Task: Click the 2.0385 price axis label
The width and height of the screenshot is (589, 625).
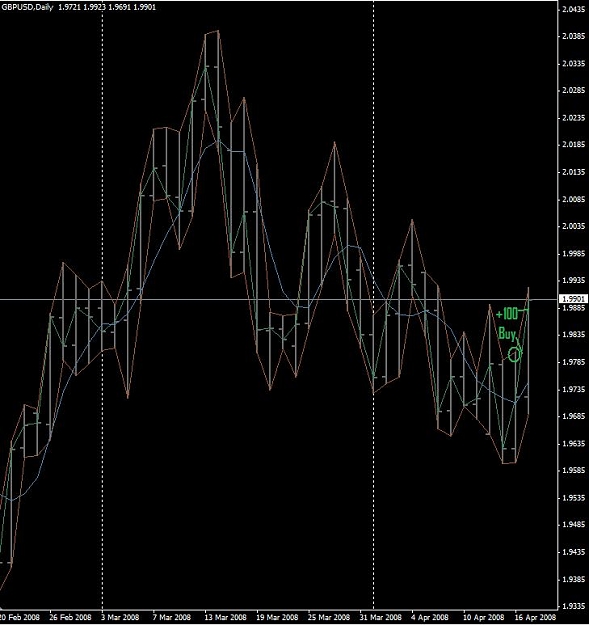Action: [x=574, y=36]
